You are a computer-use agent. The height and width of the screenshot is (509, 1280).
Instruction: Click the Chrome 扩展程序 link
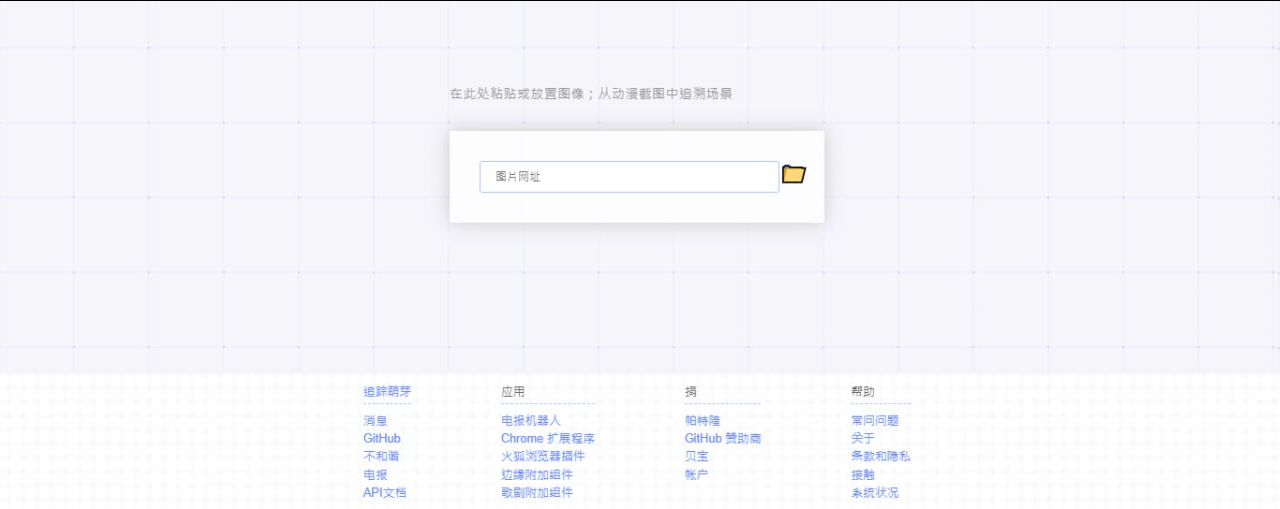coord(547,439)
